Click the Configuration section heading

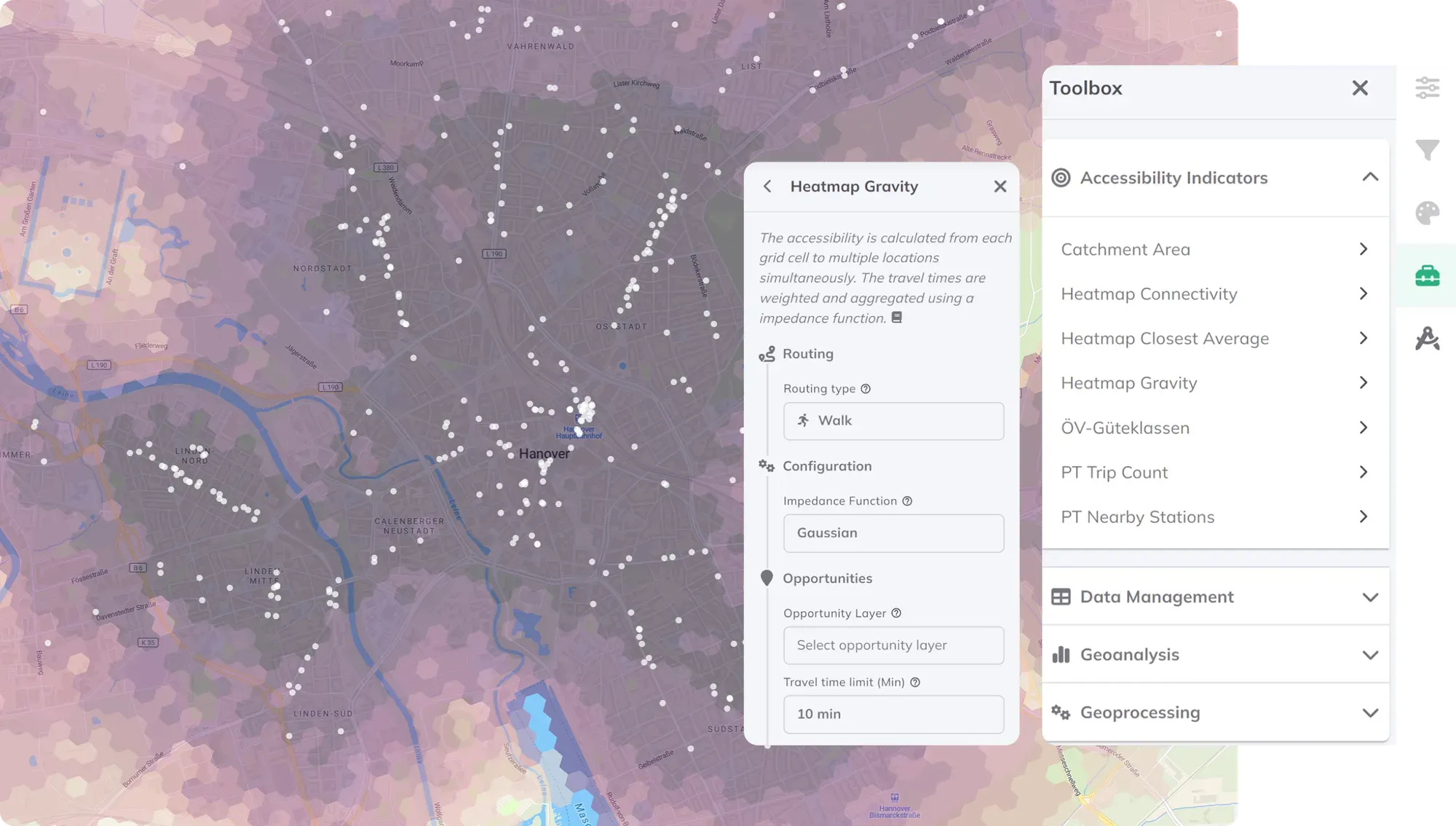(x=827, y=466)
